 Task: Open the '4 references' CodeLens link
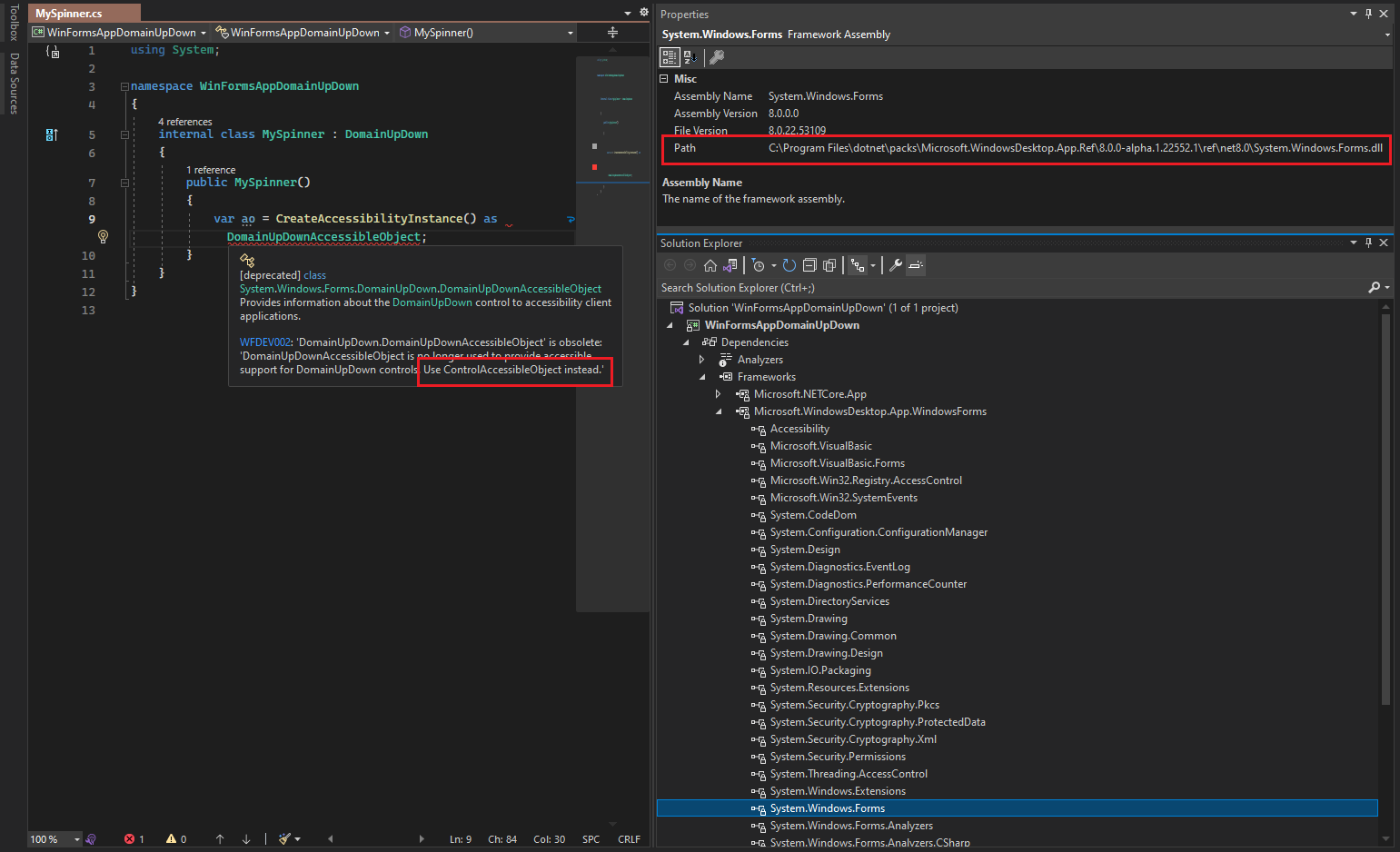pos(185,122)
